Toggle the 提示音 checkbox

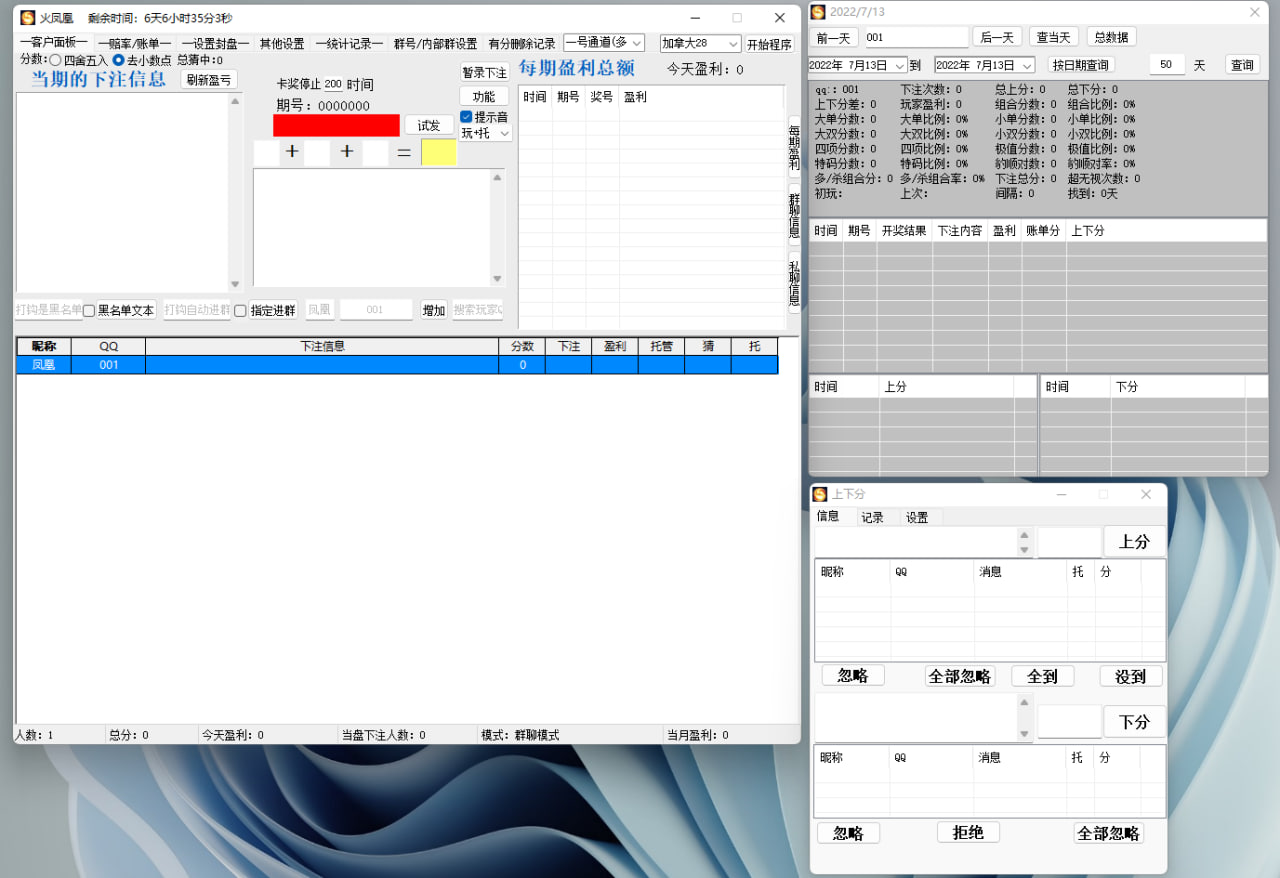tap(467, 117)
